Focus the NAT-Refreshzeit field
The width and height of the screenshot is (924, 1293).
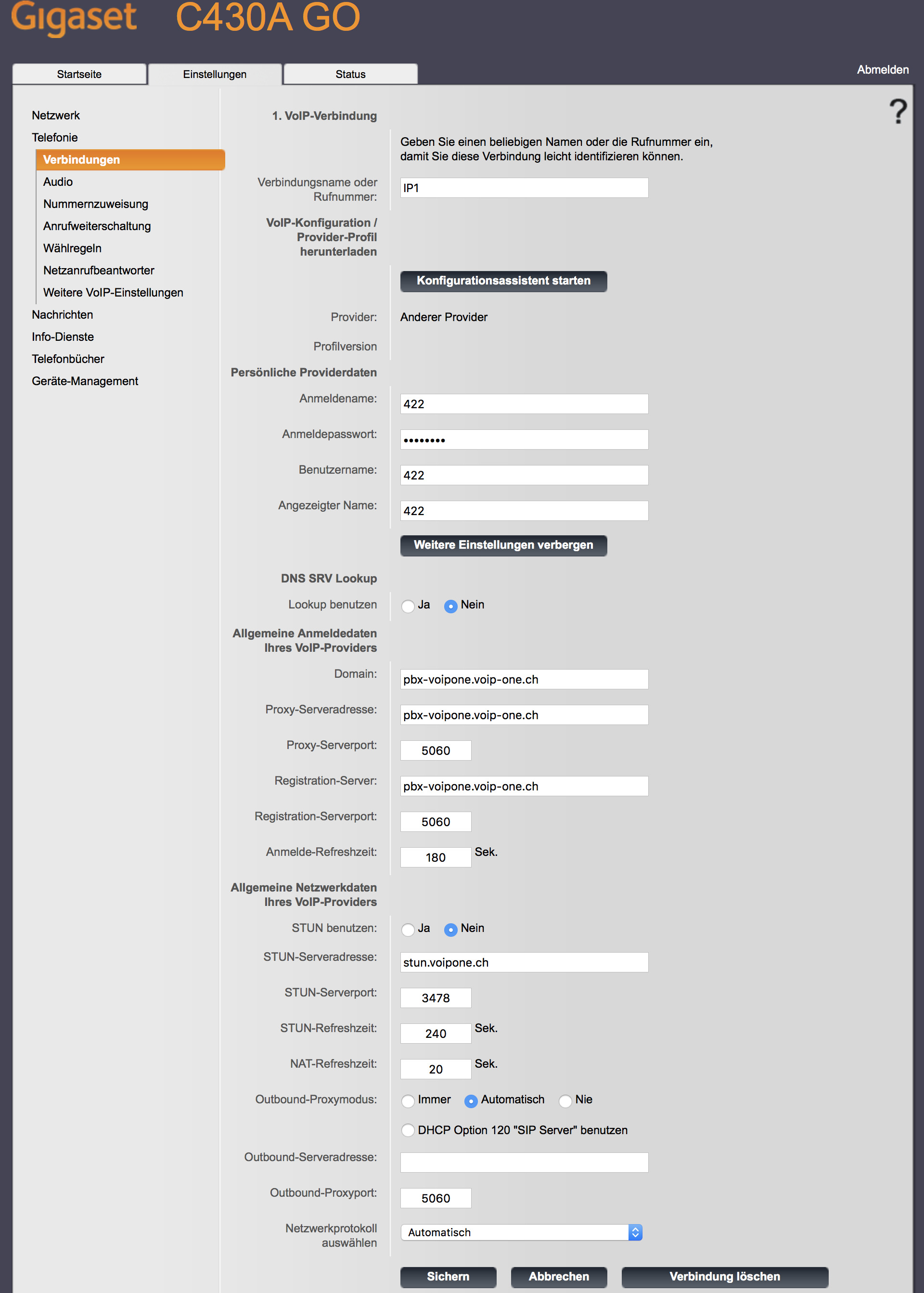coord(436,1069)
